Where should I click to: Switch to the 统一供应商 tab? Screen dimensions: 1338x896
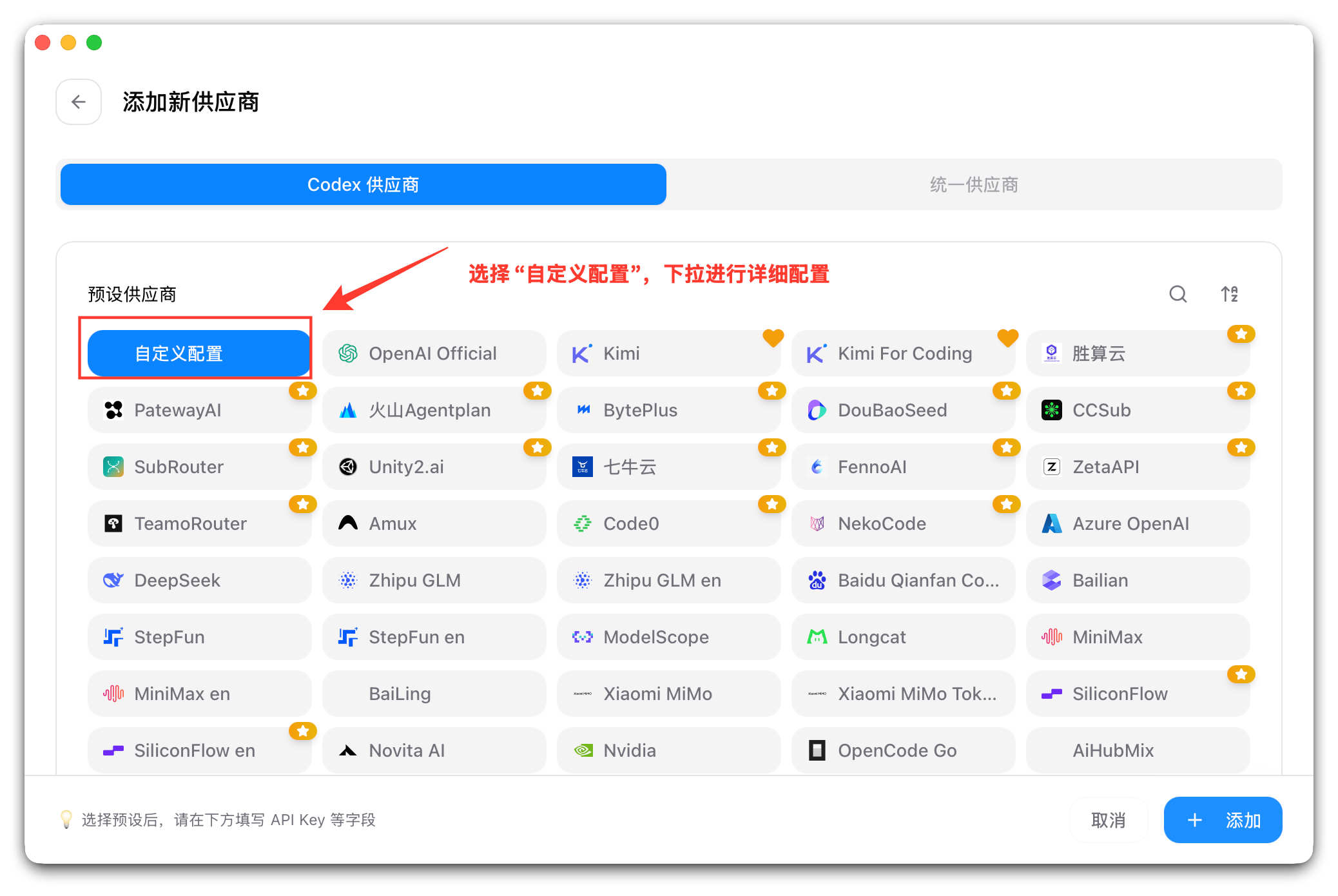(974, 184)
